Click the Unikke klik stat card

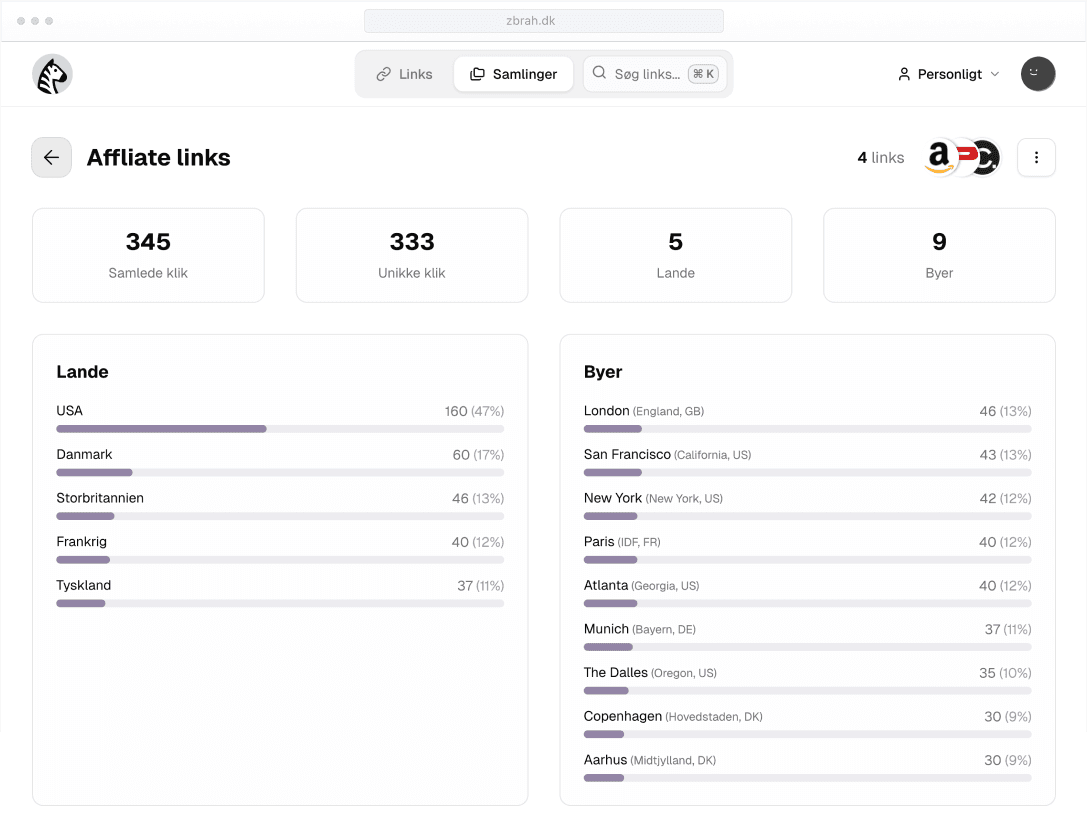(412, 255)
